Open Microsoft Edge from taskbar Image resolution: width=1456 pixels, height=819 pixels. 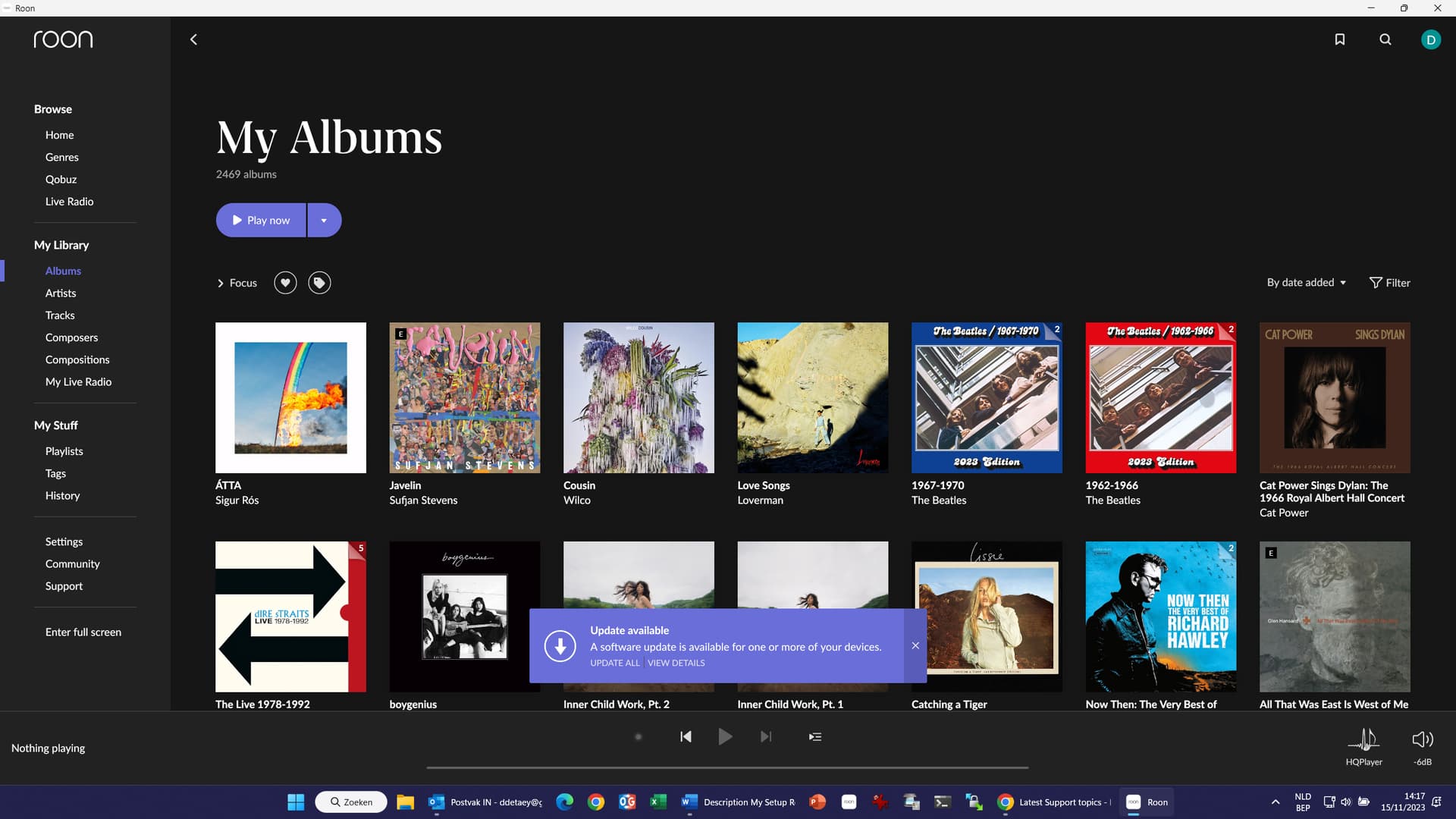tap(565, 802)
